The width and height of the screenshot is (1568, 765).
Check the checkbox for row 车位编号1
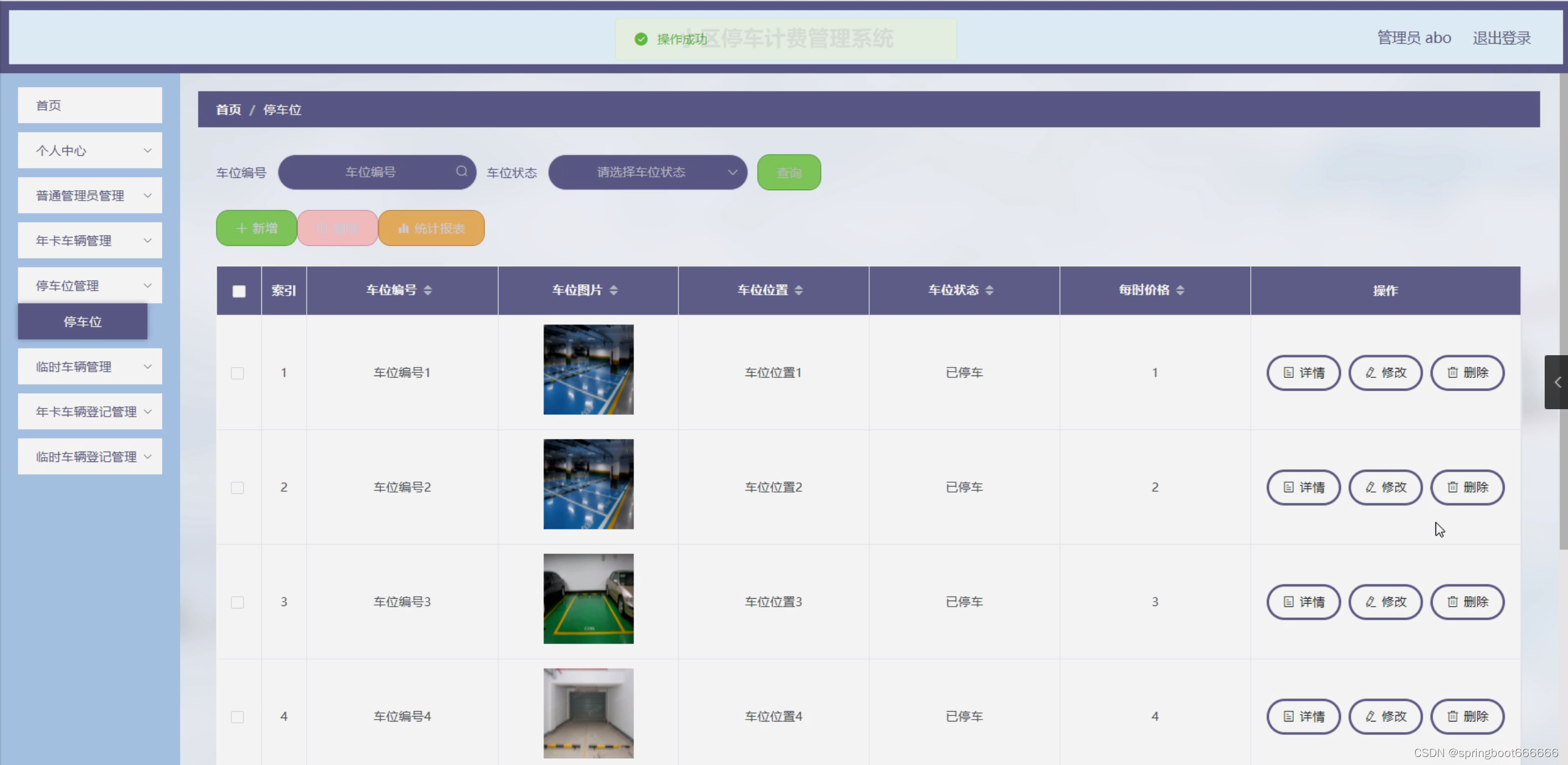[237, 373]
